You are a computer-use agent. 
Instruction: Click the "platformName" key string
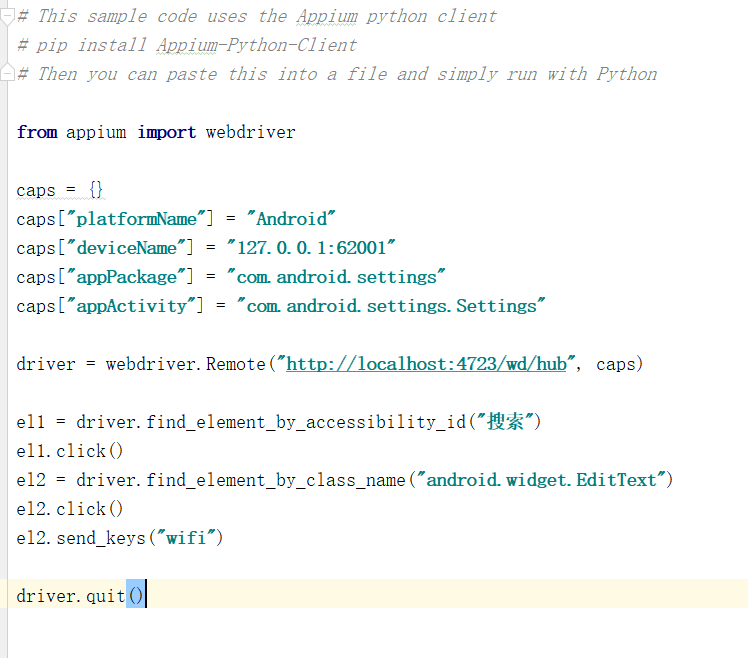[x=136, y=219]
